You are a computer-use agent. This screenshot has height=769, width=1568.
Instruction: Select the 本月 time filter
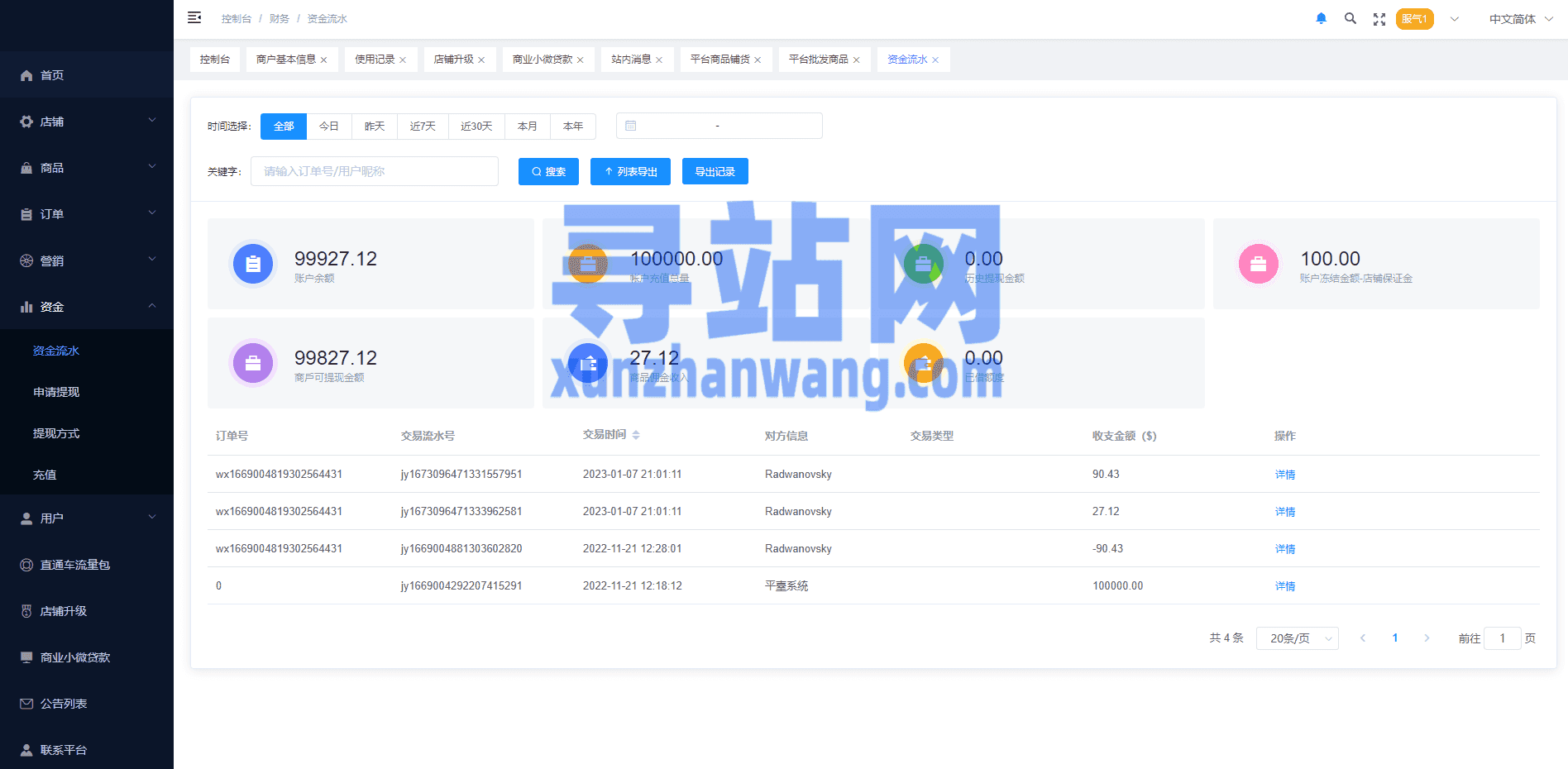coord(528,127)
